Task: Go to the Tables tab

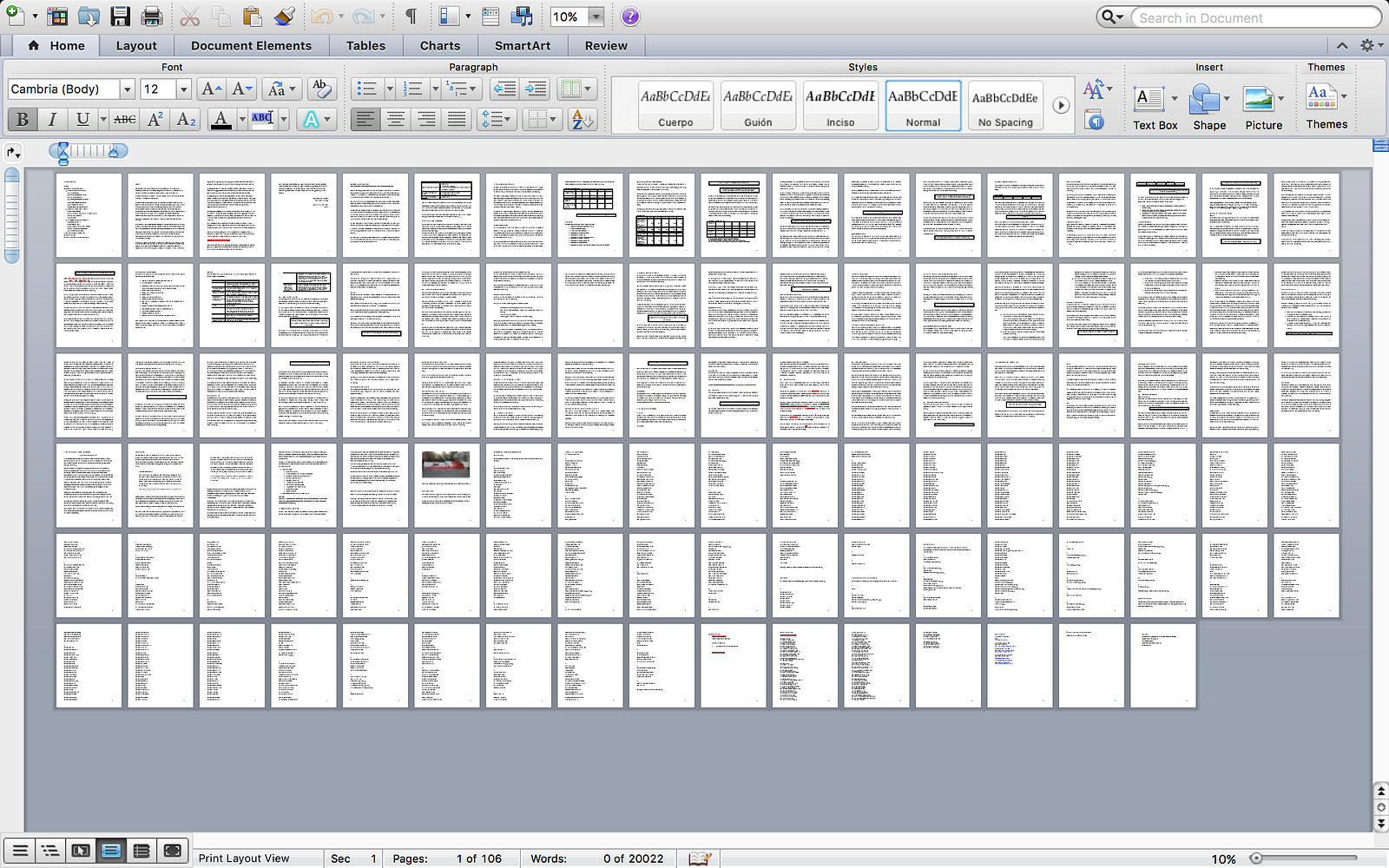Action: [x=365, y=46]
